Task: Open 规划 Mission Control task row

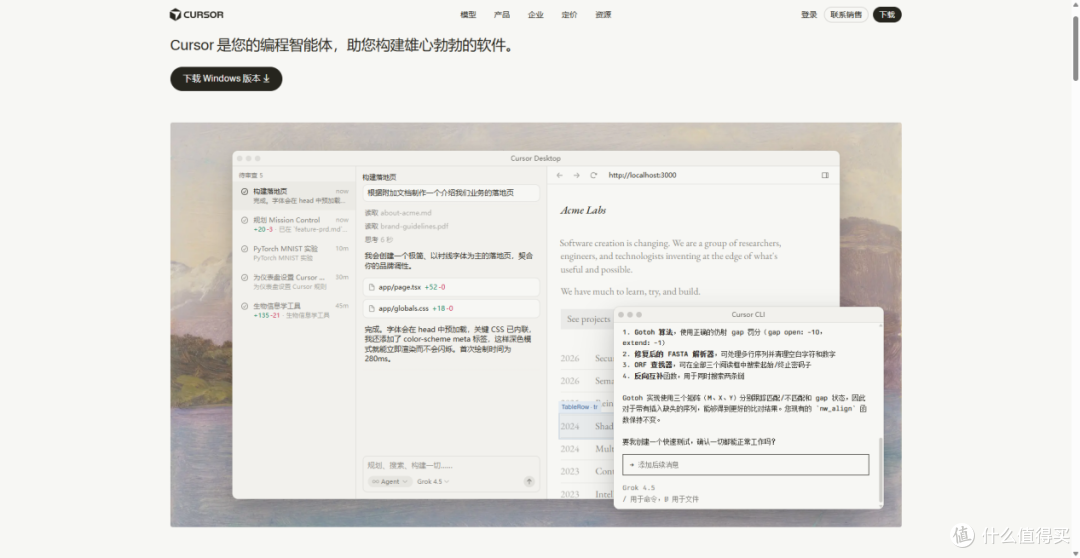Action: [294, 225]
